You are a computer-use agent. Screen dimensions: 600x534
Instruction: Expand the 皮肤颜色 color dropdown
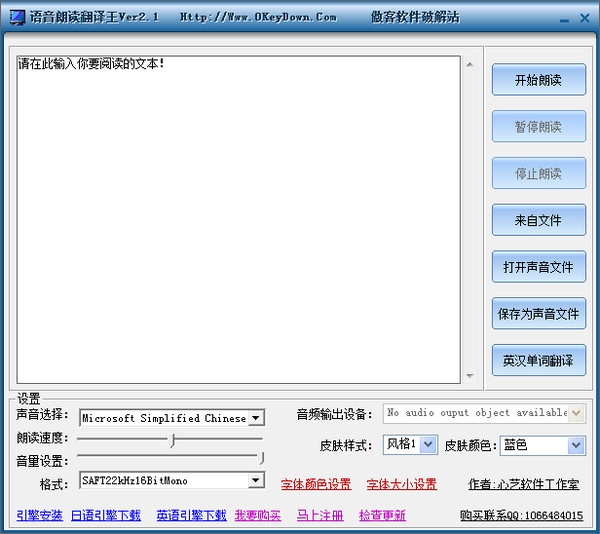pyautogui.click(x=576, y=445)
